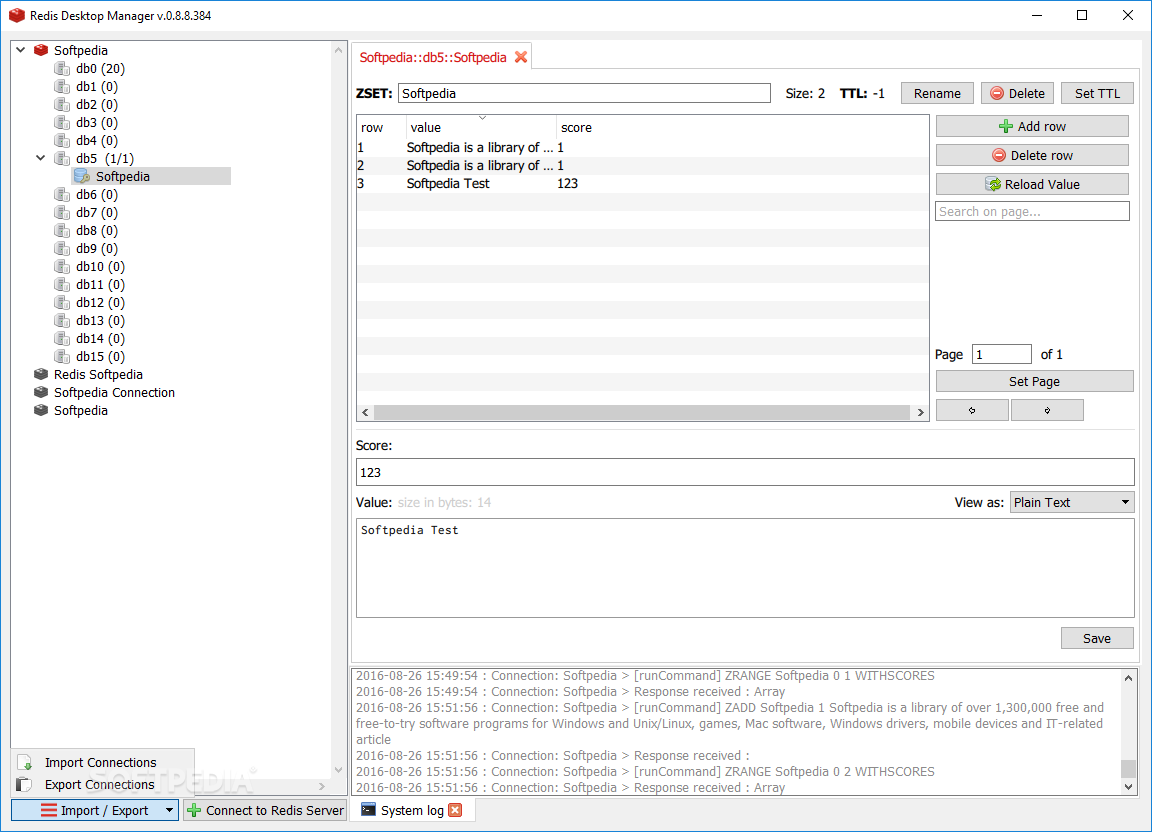Click the db11 (0) database icon
The height and width of the screenshot is (832, 1152).
point(62,284)
